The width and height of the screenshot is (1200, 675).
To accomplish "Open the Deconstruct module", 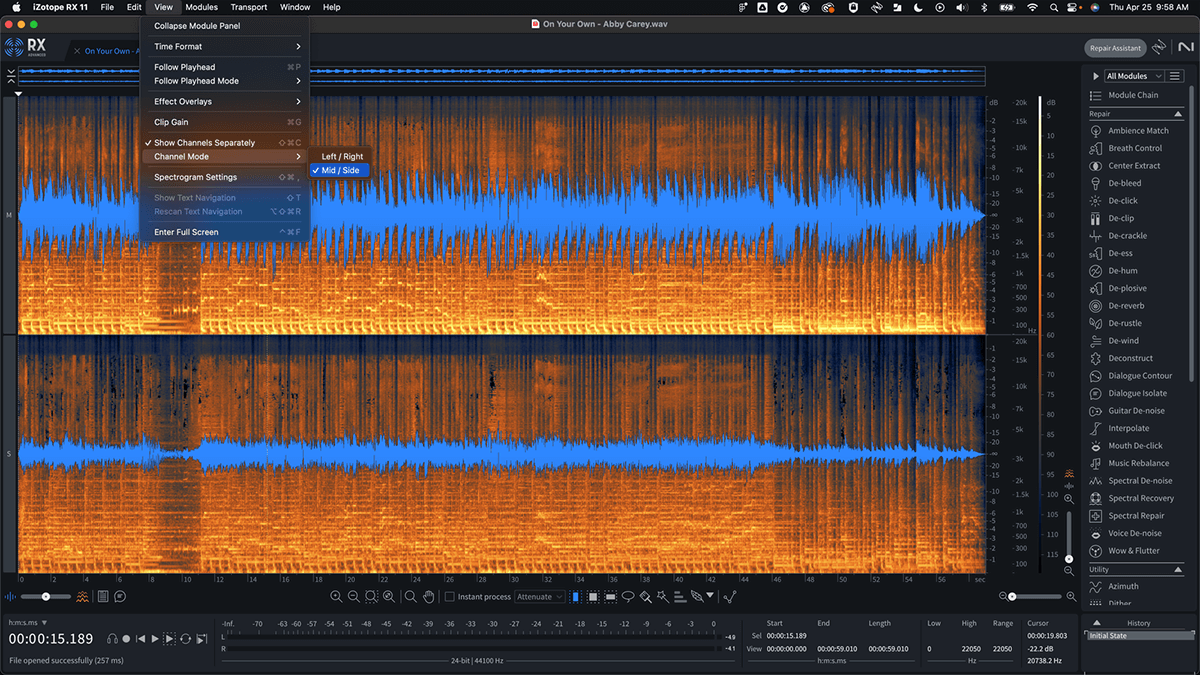I will pos(1129,358).
